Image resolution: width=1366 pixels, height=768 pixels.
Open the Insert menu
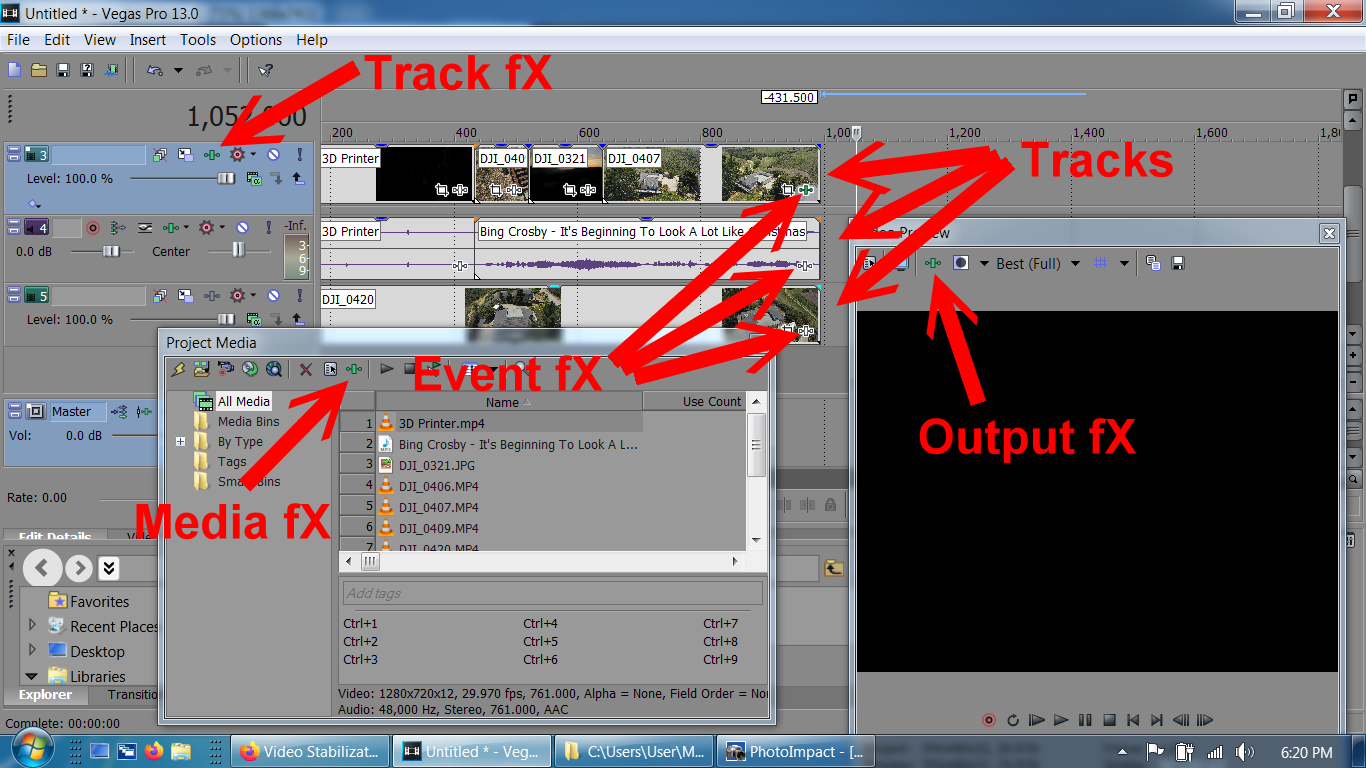coord(148,40)
